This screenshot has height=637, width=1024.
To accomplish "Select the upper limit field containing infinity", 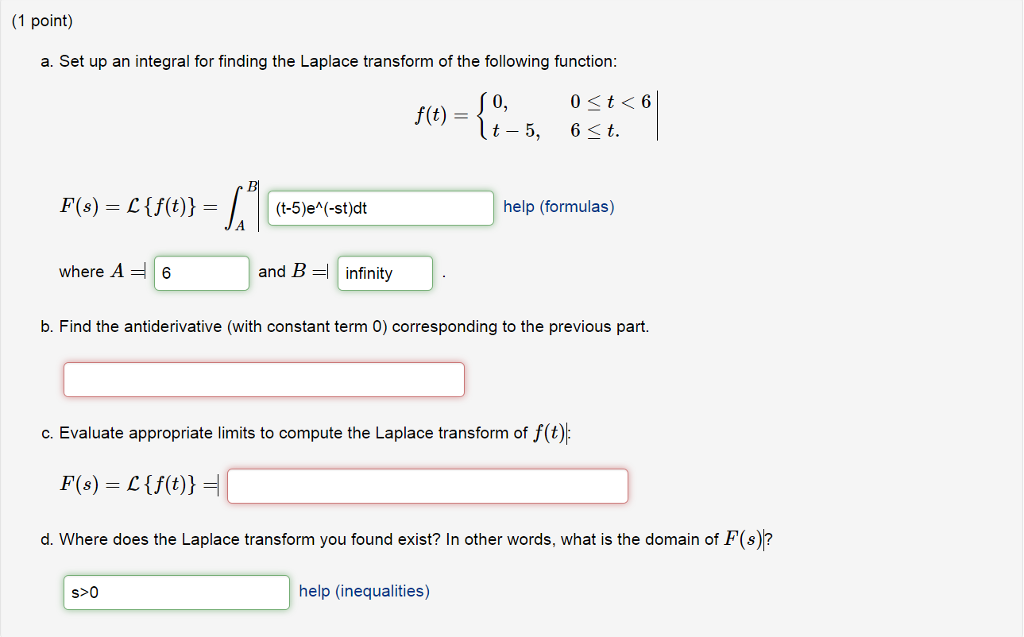I will [384, 272].
